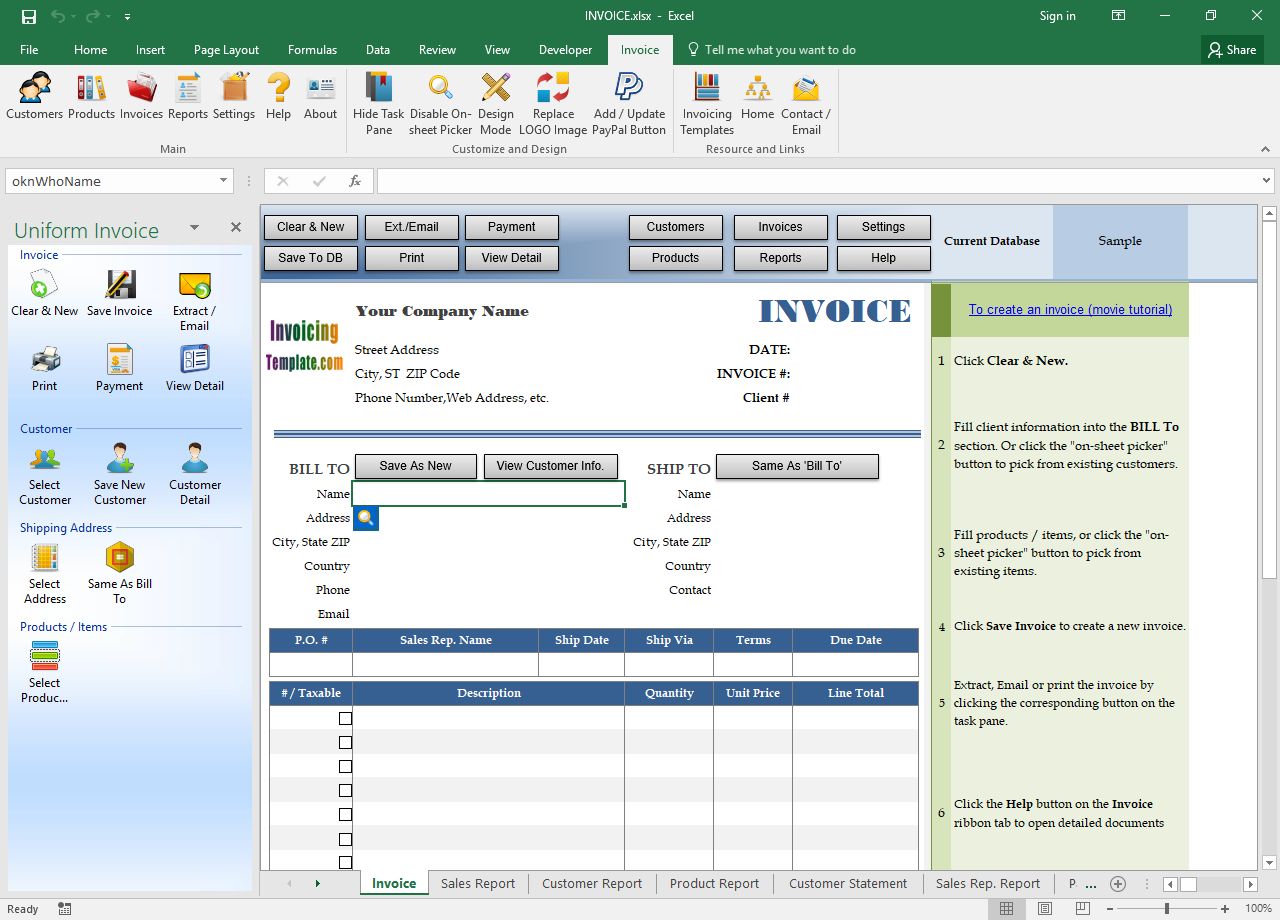The width and height of the screenshot is (1280, 920).
Task: Tick the third line item's Taxable checkbox
Action: click(345, 766)
